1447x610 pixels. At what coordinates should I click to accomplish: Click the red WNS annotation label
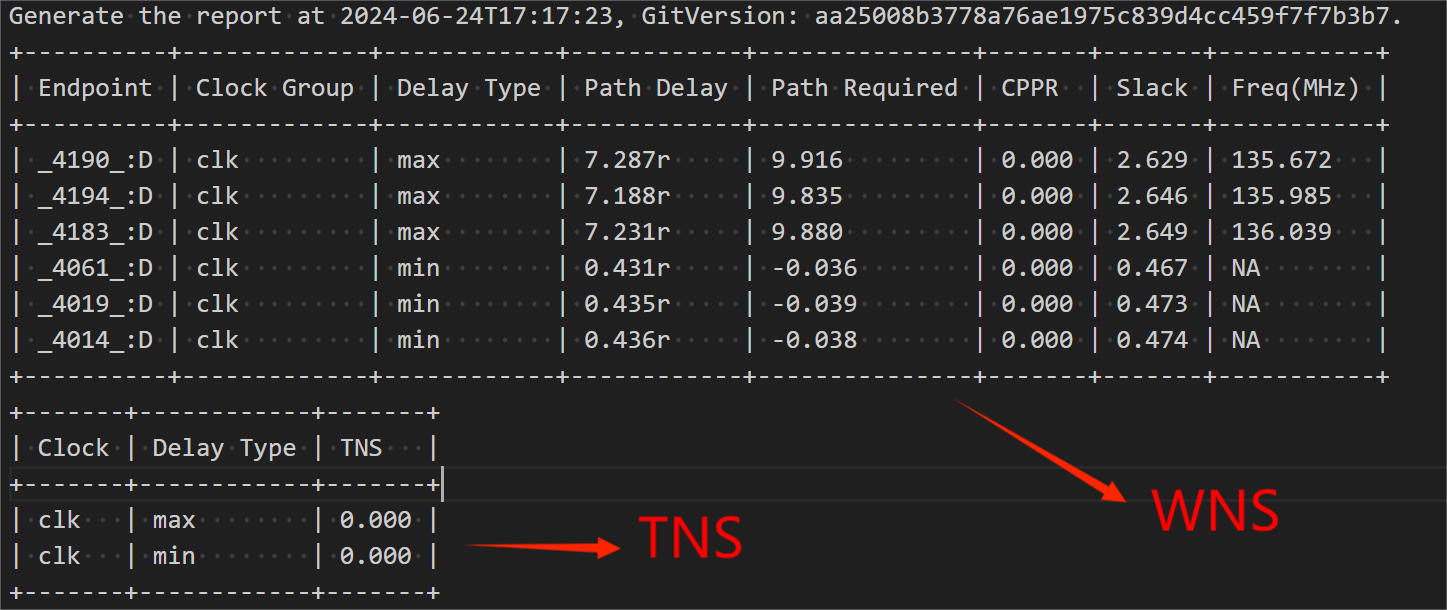point(1215,510)
